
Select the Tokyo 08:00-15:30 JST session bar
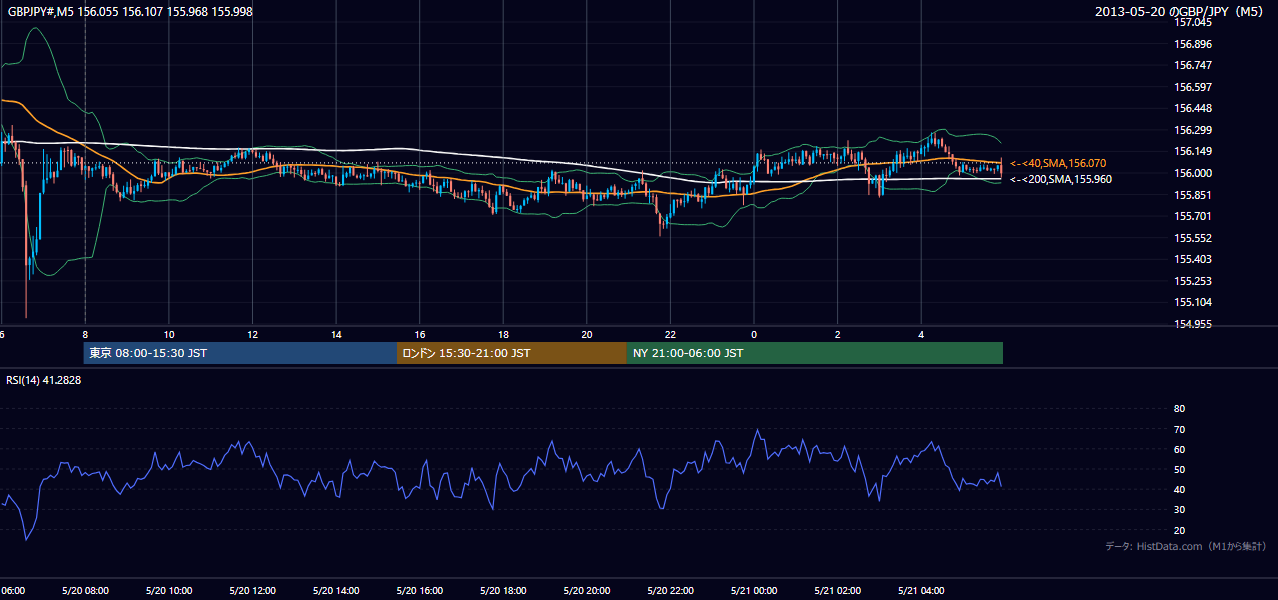[240, 353]
